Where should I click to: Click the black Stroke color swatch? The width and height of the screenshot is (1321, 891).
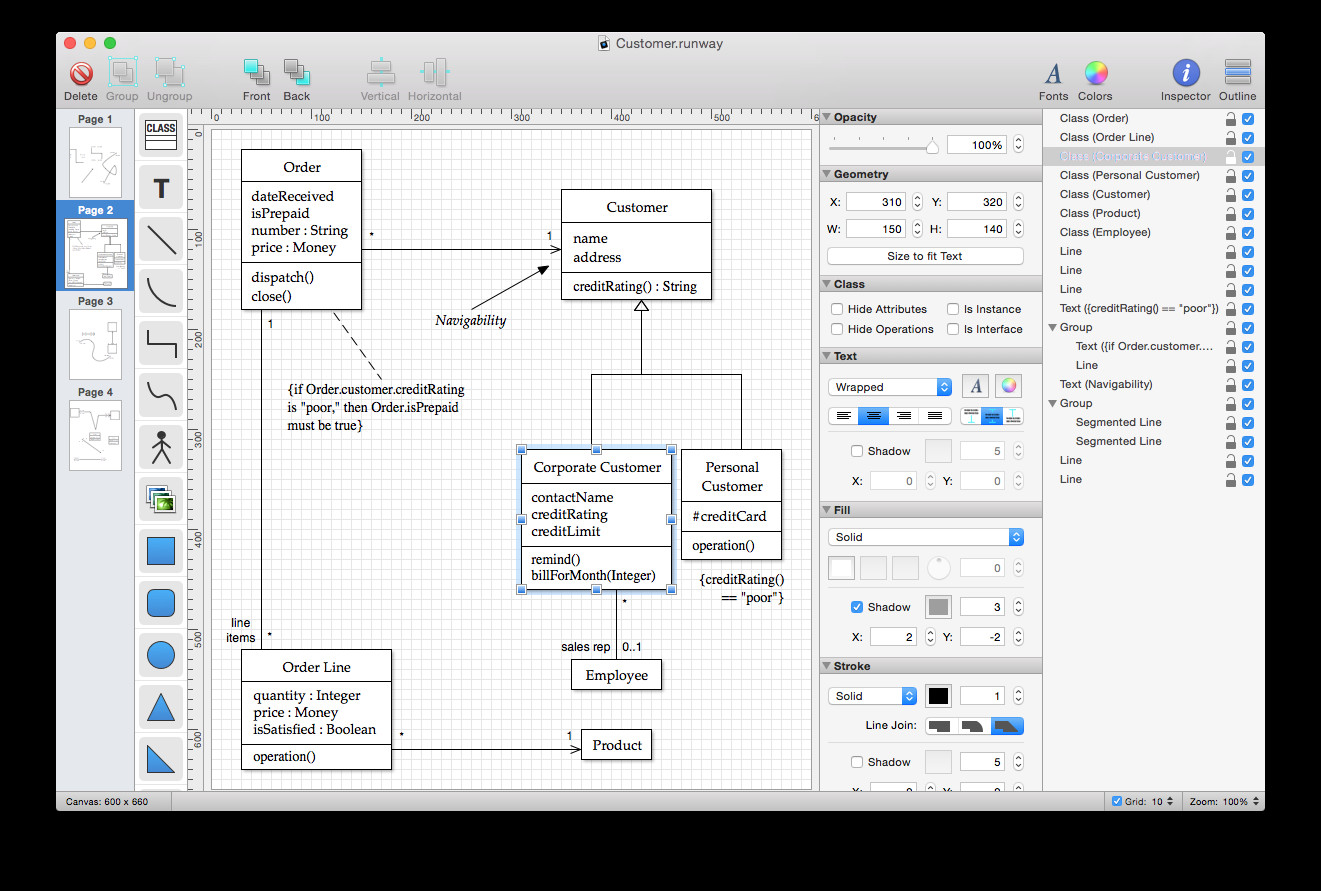938,696
